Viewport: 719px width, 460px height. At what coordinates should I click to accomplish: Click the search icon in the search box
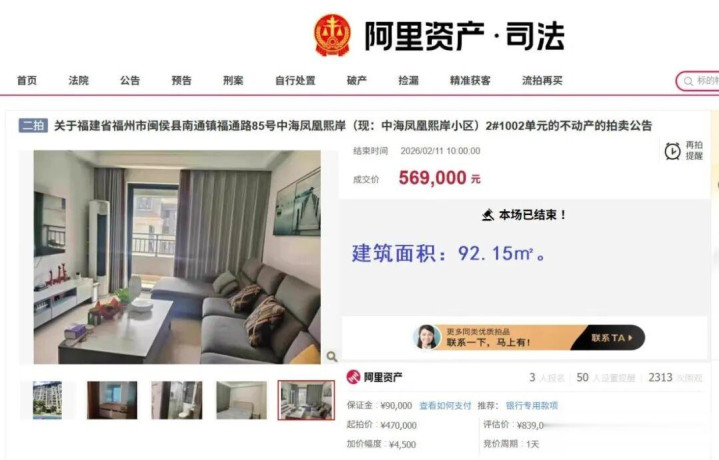tap(688, 82)
